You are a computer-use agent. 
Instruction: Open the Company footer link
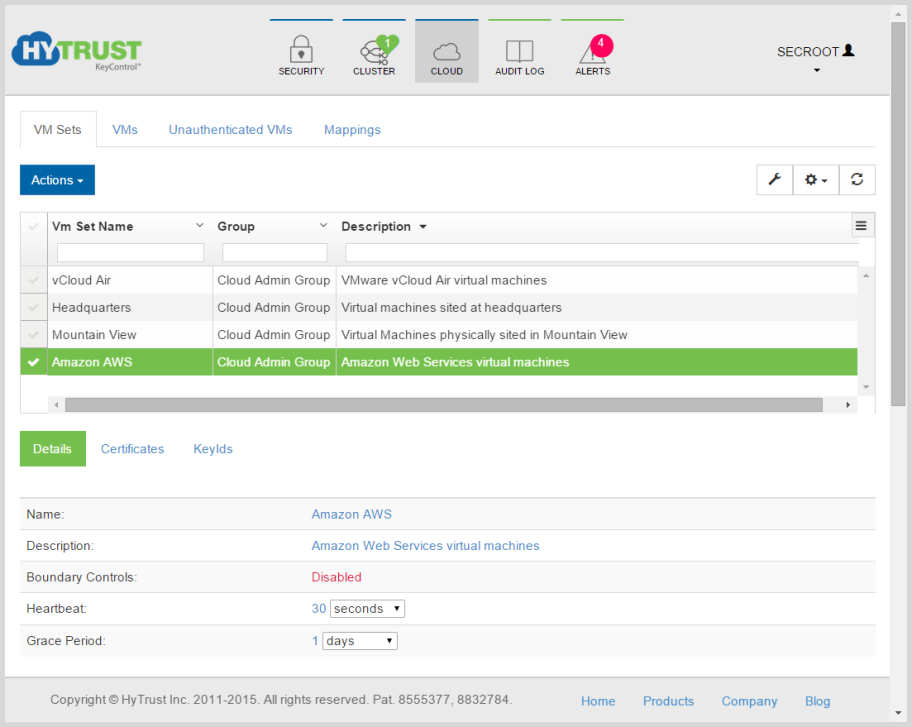pos(749,701)
